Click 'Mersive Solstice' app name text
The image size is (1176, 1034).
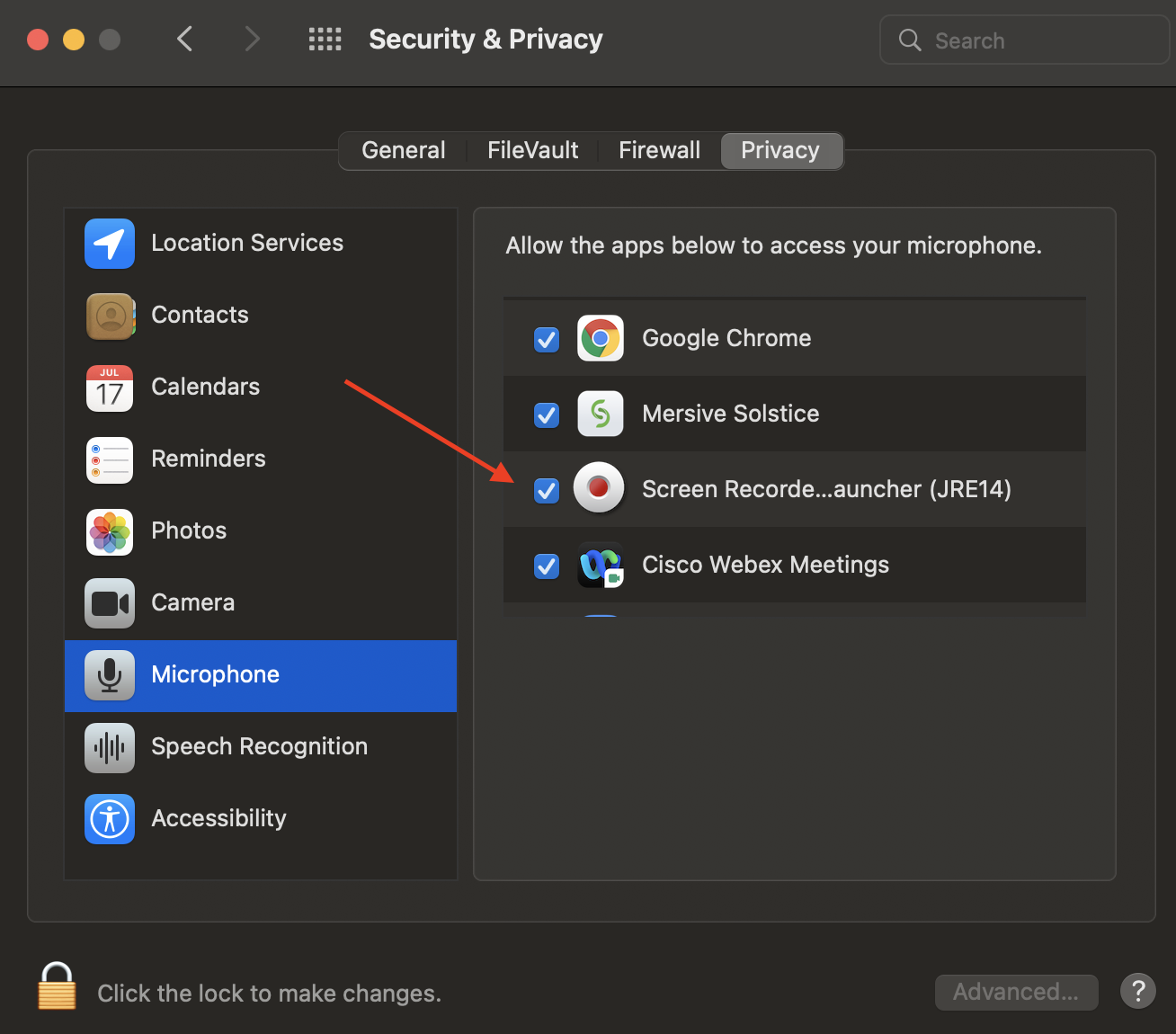(730, 414)
